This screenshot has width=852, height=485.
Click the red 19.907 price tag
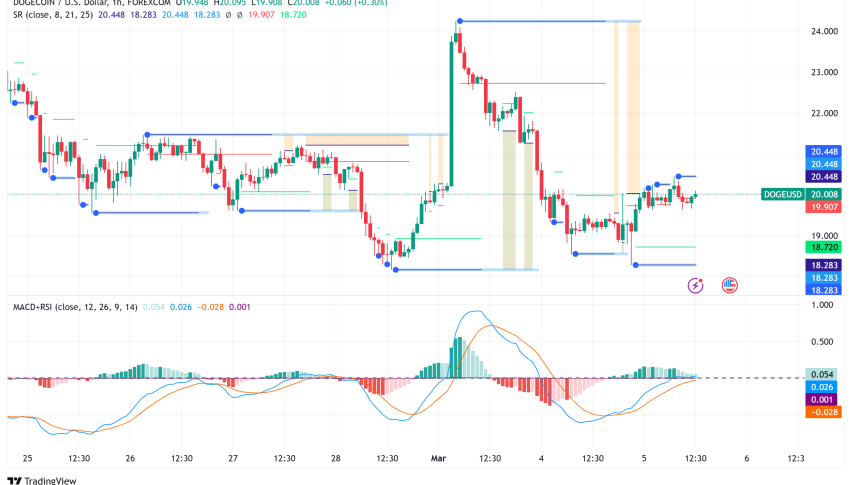pyautogui.click(x=824, y=207)
